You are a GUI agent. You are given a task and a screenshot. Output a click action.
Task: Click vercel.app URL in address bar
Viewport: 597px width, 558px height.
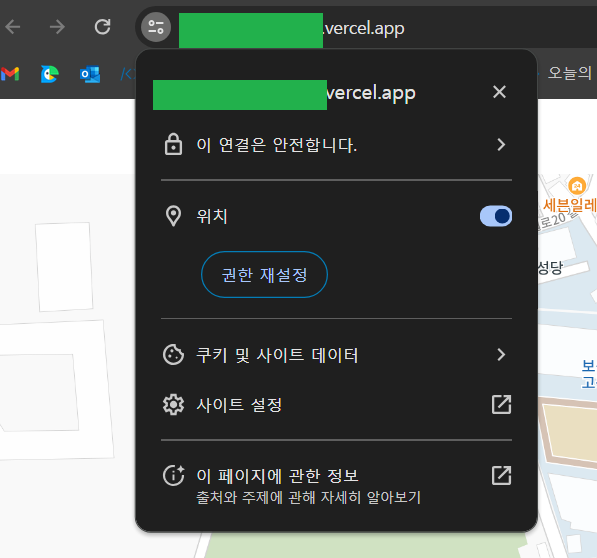364,28
